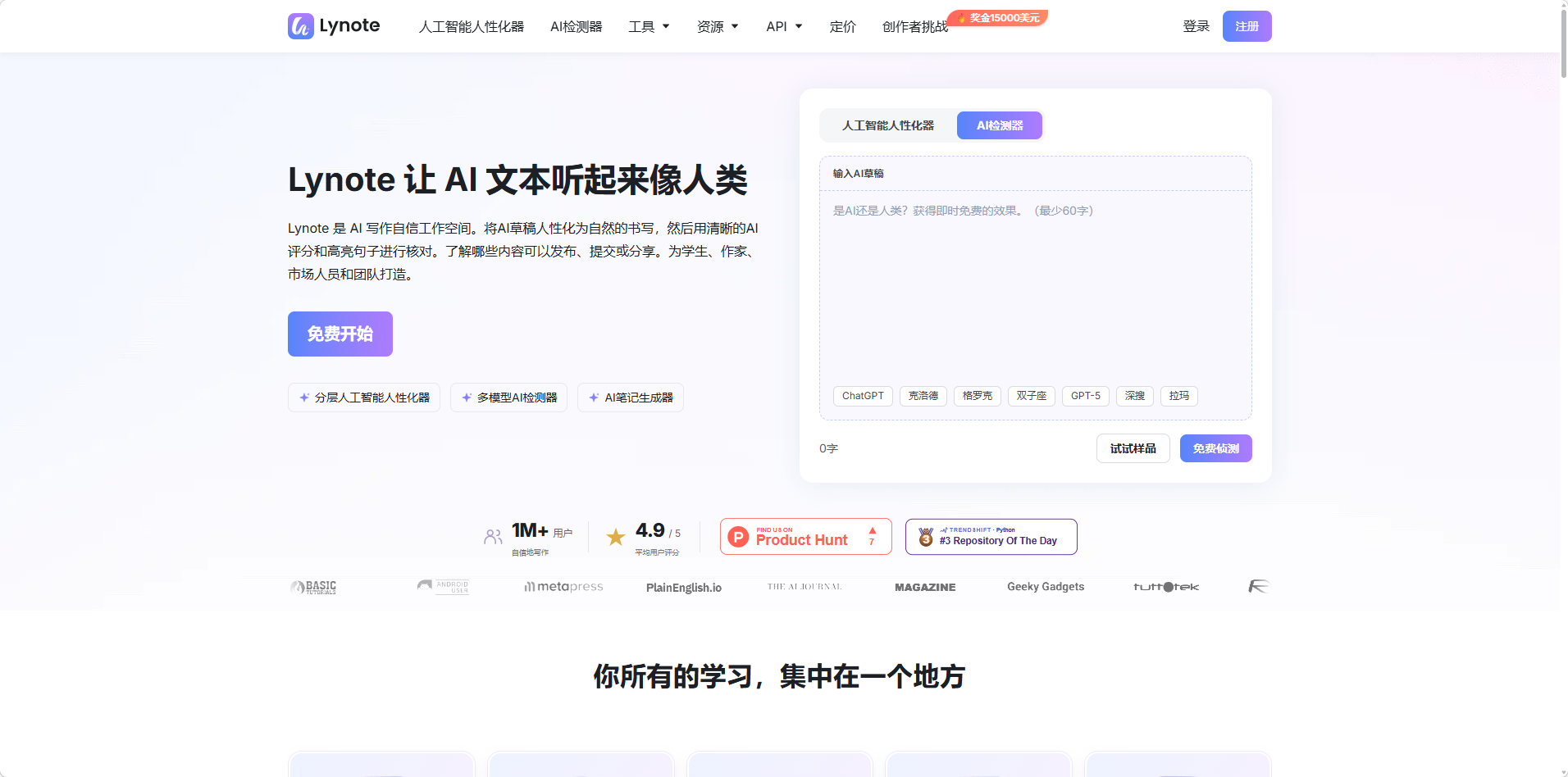
Task: Expand the 资源 dropdown menu
Action: click(718, 26)
